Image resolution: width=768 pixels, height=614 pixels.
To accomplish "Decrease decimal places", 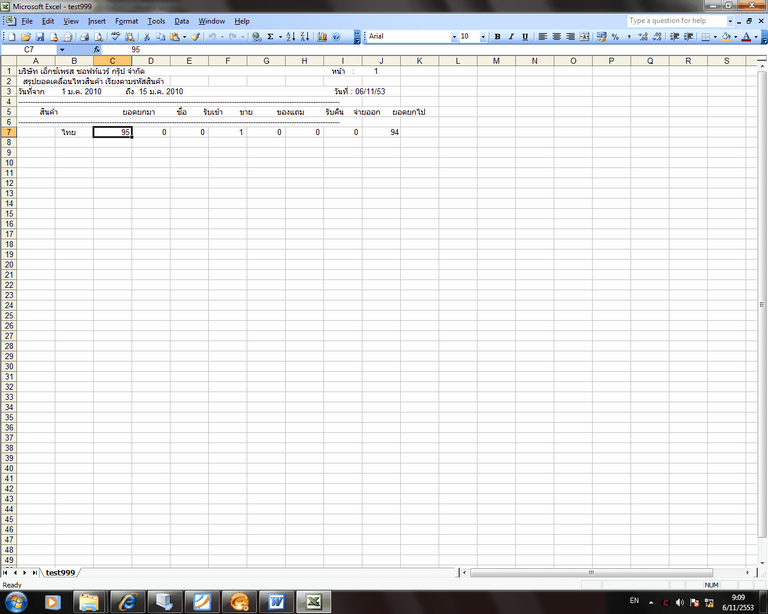I will point(657,37).
